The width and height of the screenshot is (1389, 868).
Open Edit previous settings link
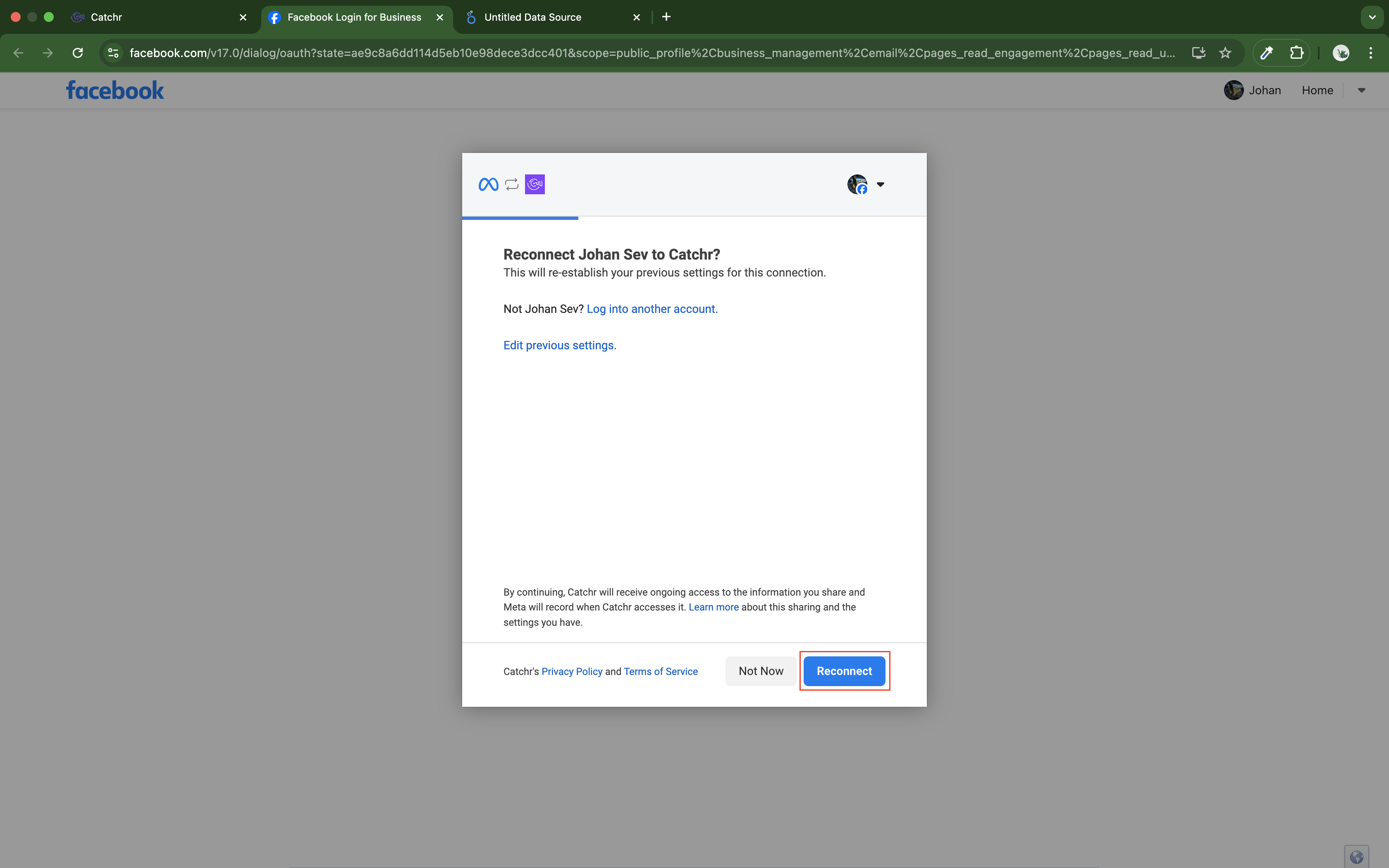[x=560, y=345]
